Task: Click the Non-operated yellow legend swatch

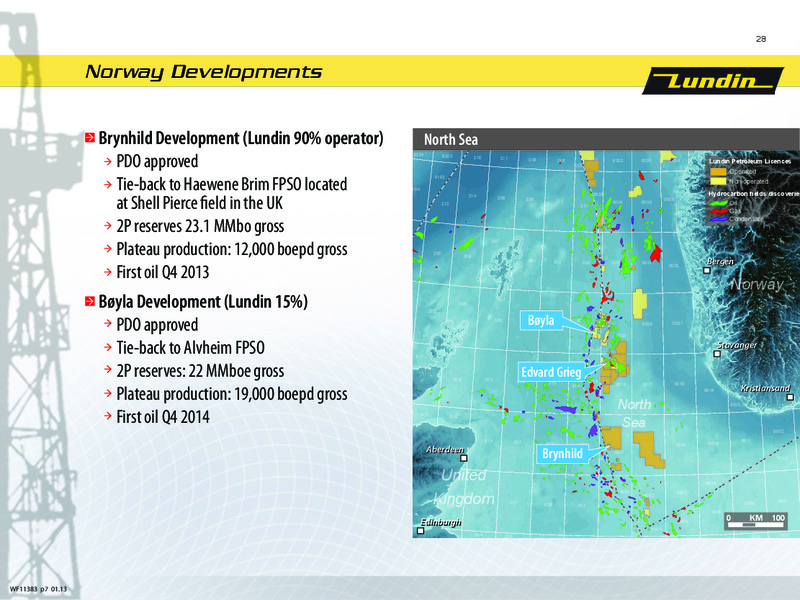Action: tap(718, 181)
